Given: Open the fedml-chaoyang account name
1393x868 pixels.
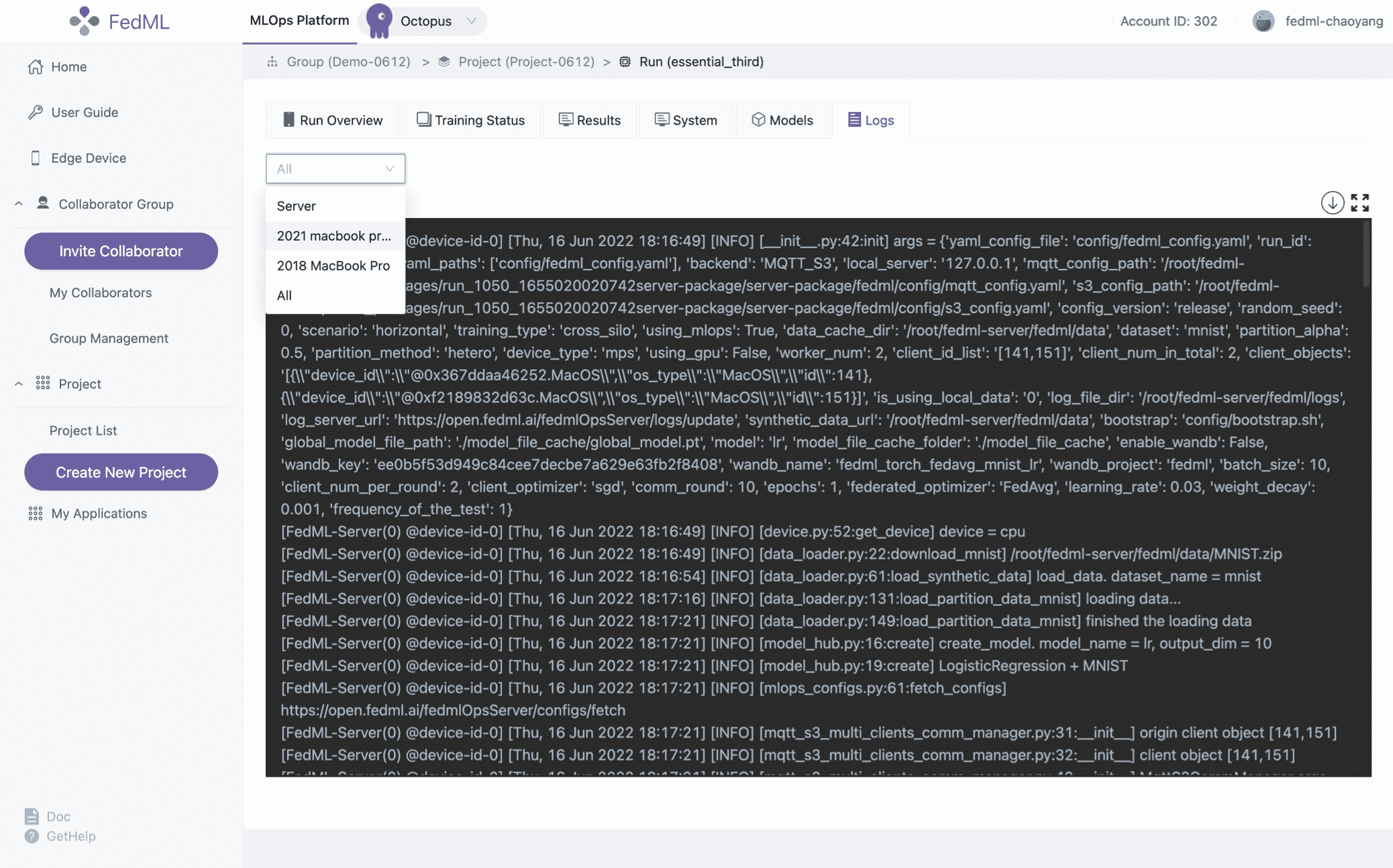Looking at the screenshot, I should click(1334, 21).
